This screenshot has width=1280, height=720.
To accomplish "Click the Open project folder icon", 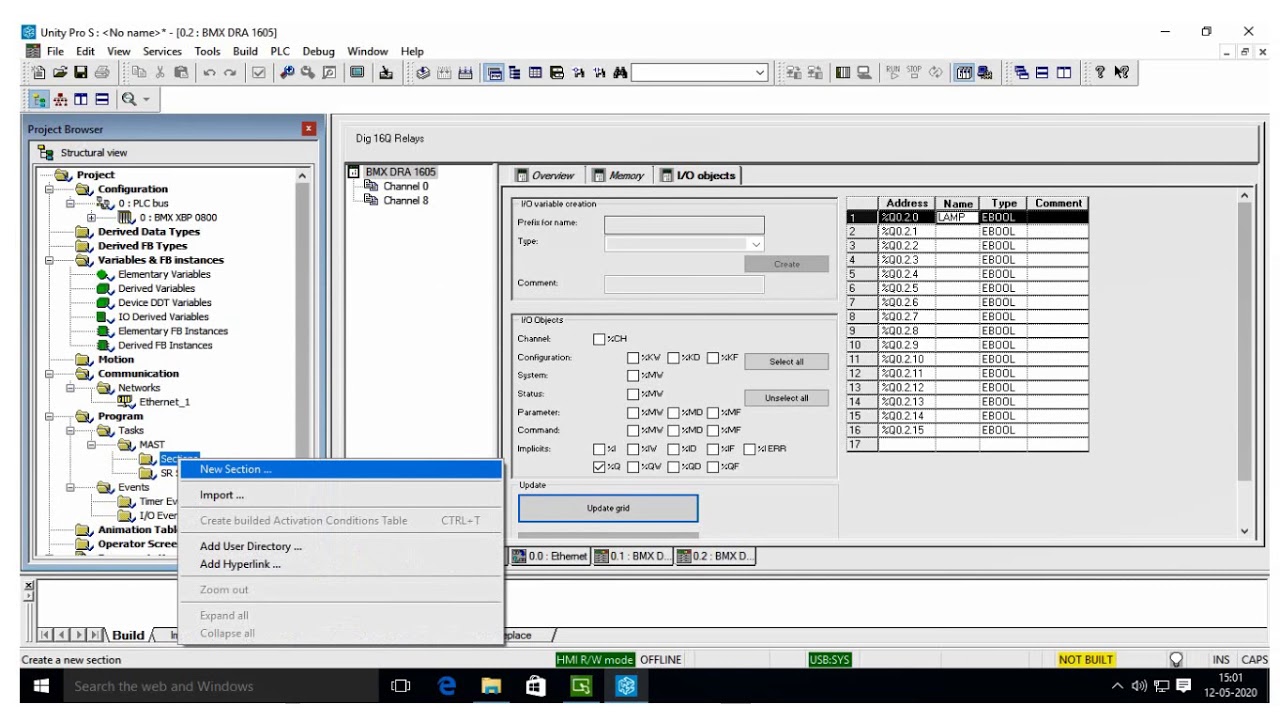I will tap(60, 72).
